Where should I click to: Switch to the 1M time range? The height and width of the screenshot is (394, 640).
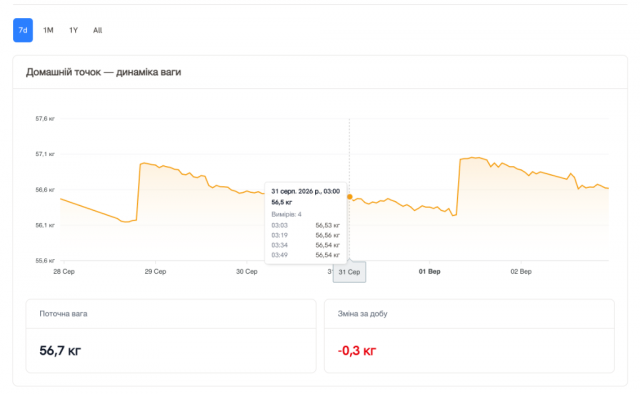click(x=48, y=30)
